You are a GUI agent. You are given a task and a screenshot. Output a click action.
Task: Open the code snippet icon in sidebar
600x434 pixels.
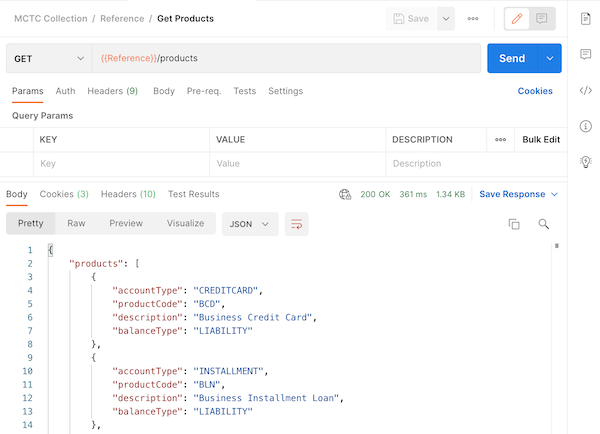click(586, 90)
